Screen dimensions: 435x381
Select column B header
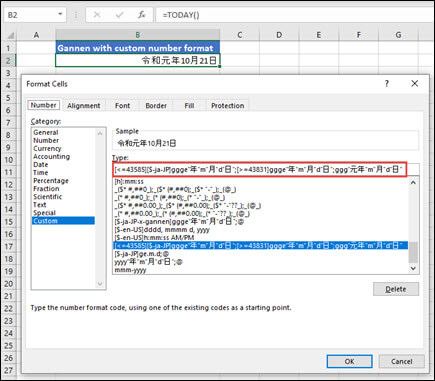point(138,35)
